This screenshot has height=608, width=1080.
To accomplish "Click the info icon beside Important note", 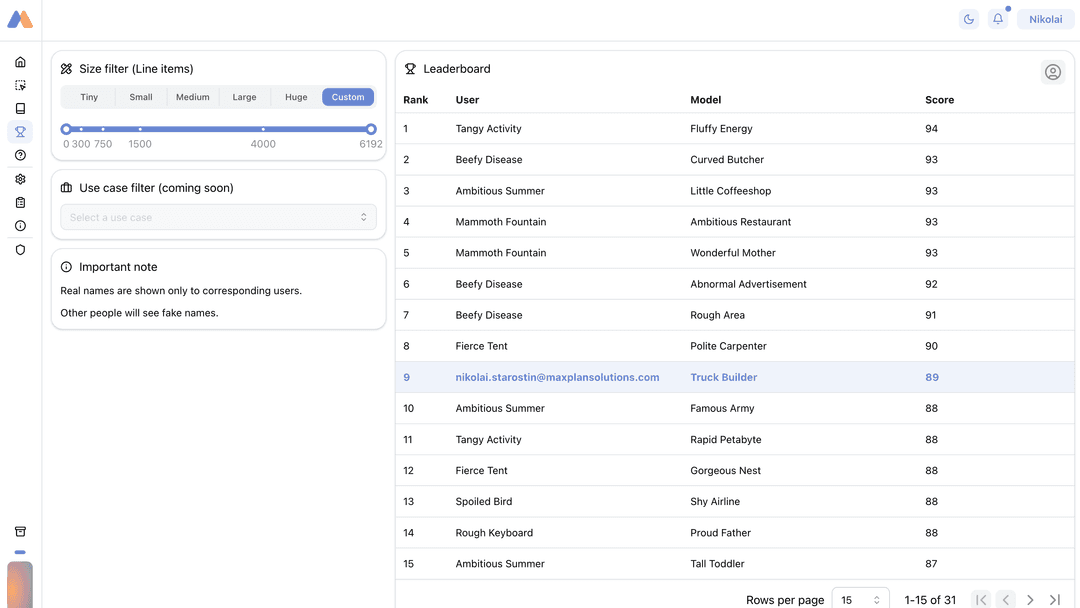I will 66,267.
